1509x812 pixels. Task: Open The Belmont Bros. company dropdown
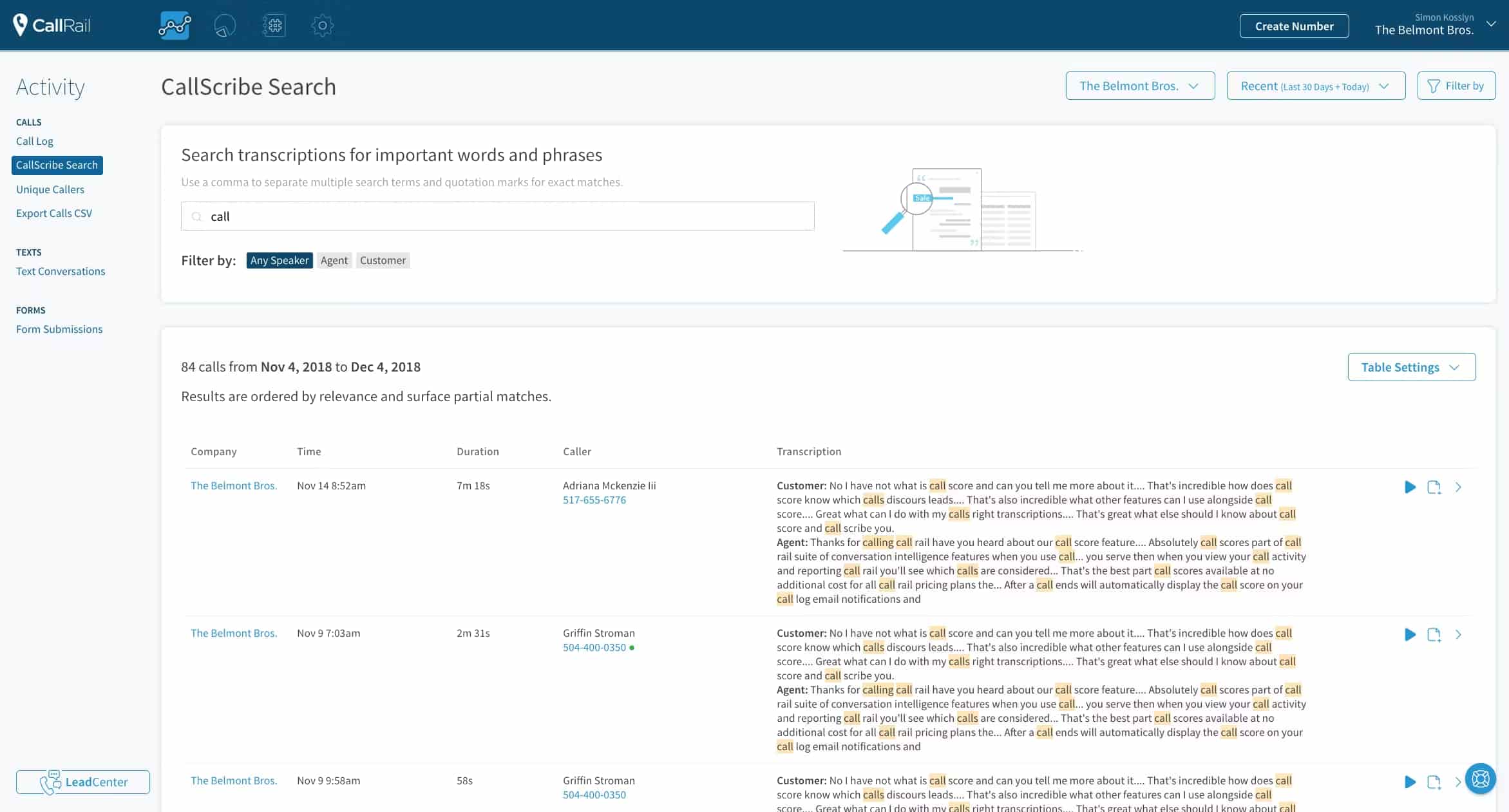[1140, 86]
